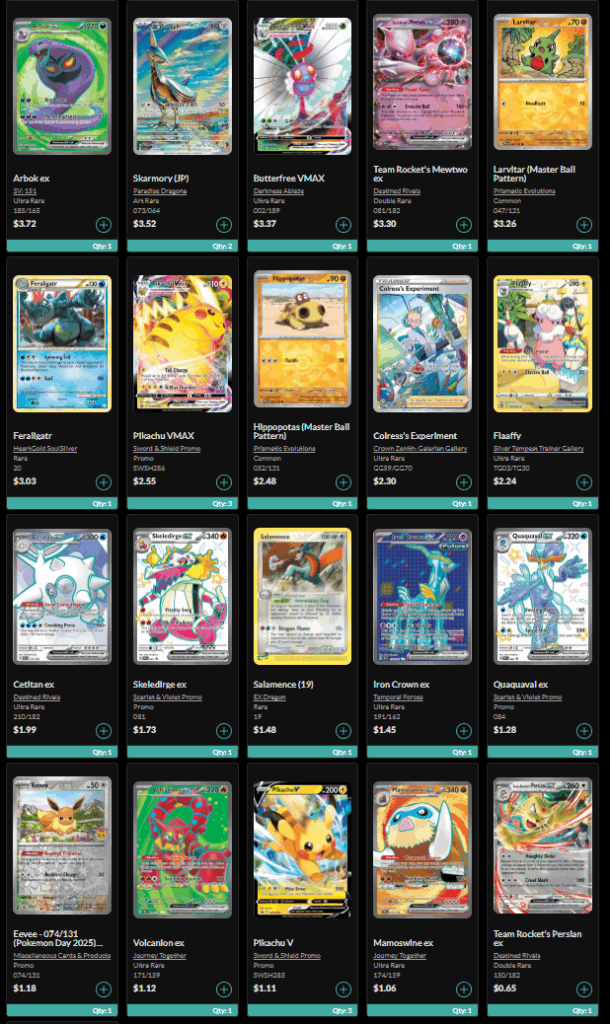View the Skarmory (JP) card thumbnail

[182, 86]
